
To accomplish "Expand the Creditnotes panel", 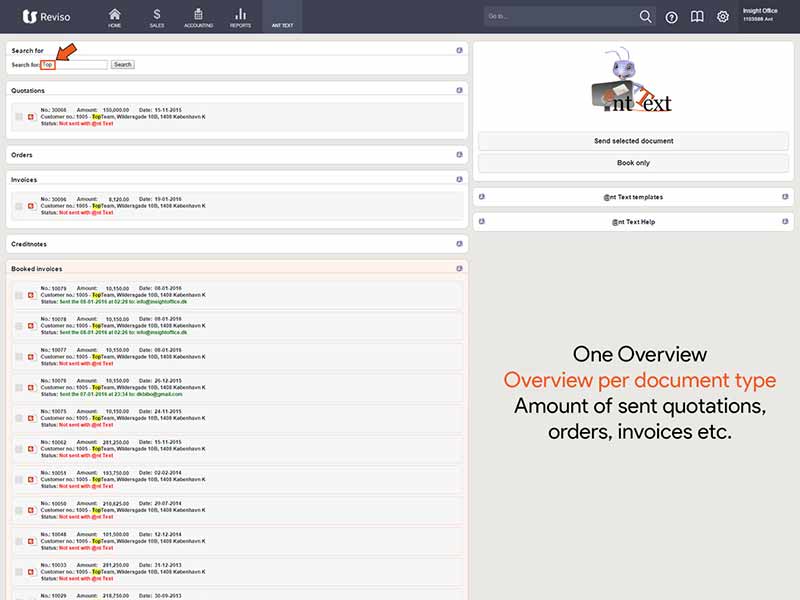I will point(459,244).
